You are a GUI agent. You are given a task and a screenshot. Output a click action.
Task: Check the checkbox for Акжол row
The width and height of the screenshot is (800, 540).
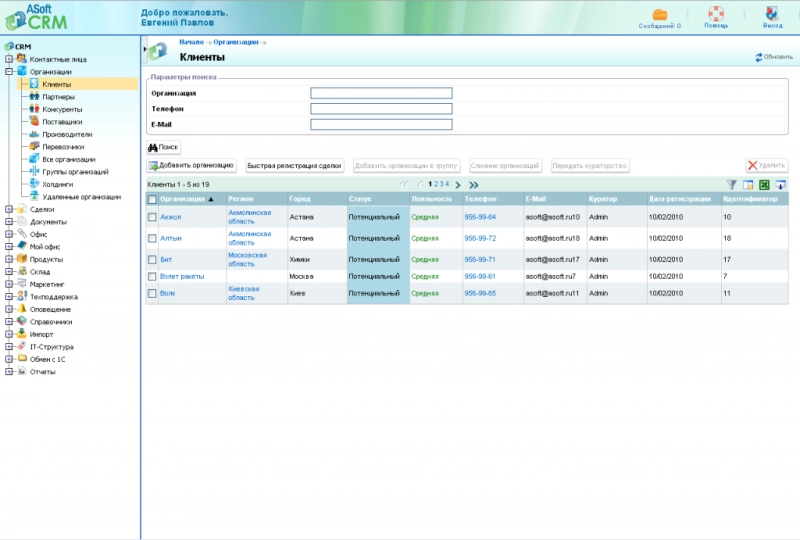tap(152, 217)
